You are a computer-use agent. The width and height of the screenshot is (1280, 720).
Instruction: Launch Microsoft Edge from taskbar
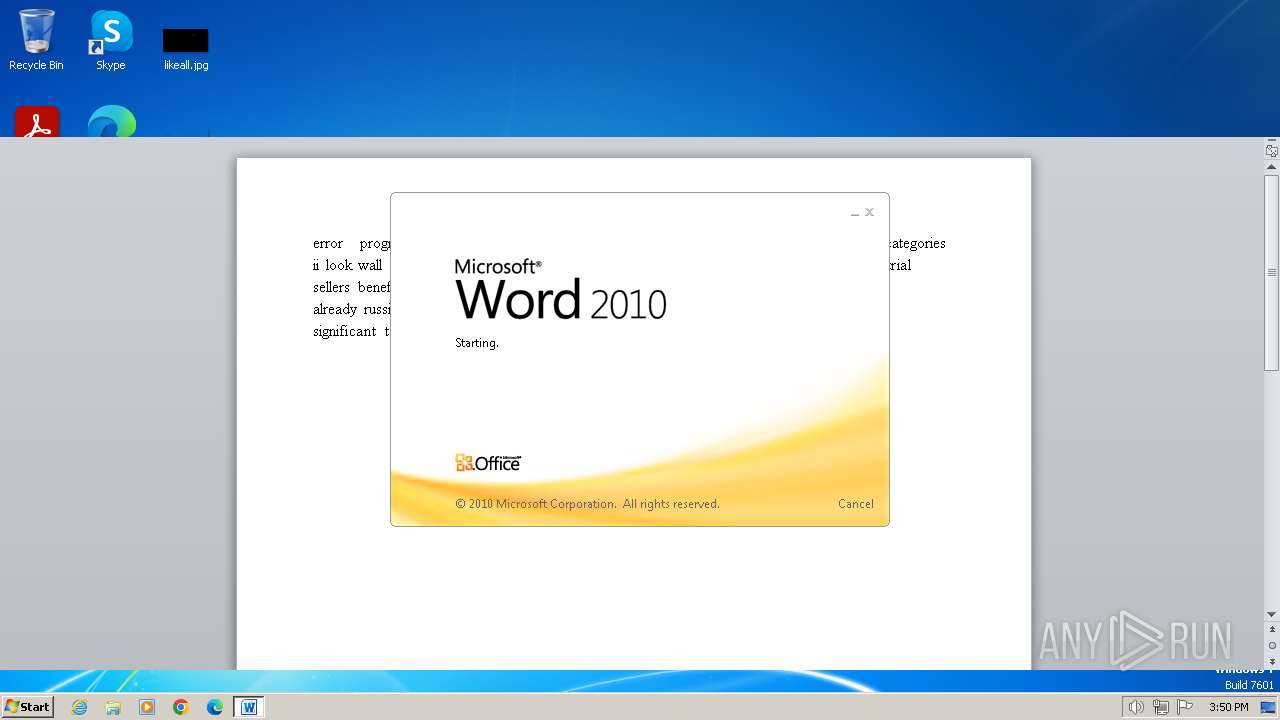215,707
